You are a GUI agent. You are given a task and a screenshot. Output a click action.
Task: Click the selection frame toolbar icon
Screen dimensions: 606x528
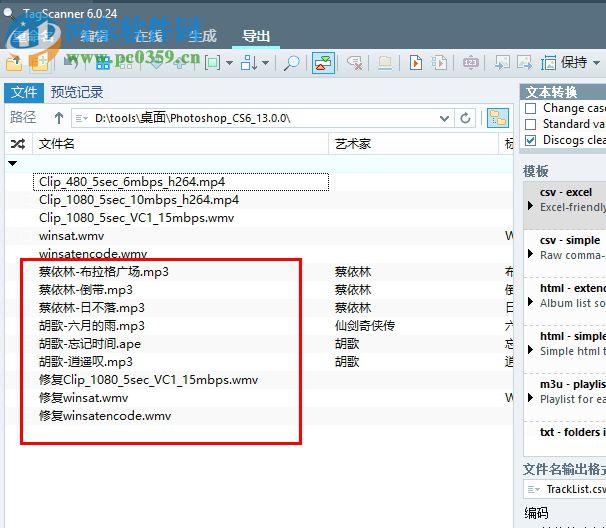click(x=213, y=63)
